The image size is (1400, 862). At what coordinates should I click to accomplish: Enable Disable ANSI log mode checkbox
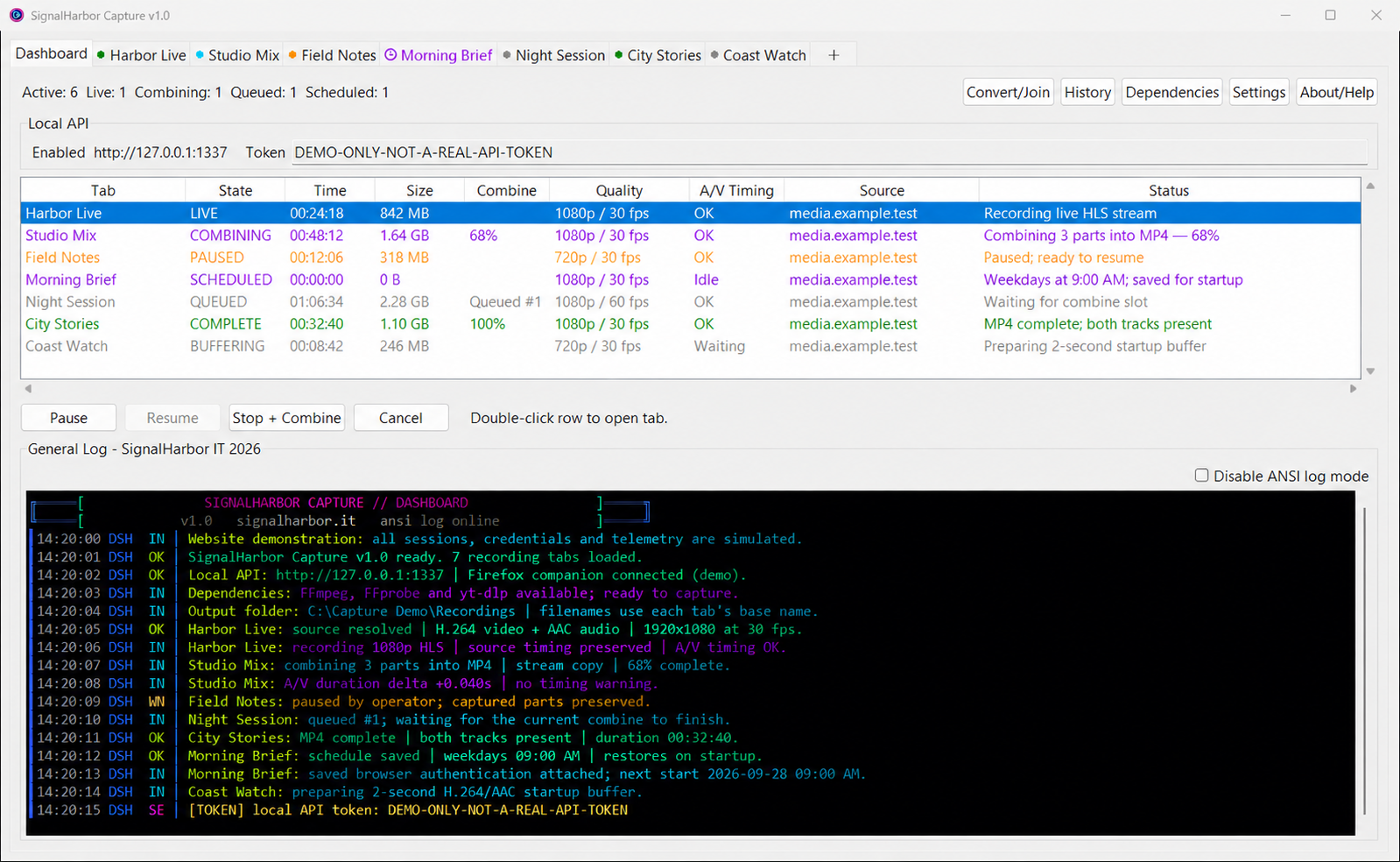click(1202, 476)
